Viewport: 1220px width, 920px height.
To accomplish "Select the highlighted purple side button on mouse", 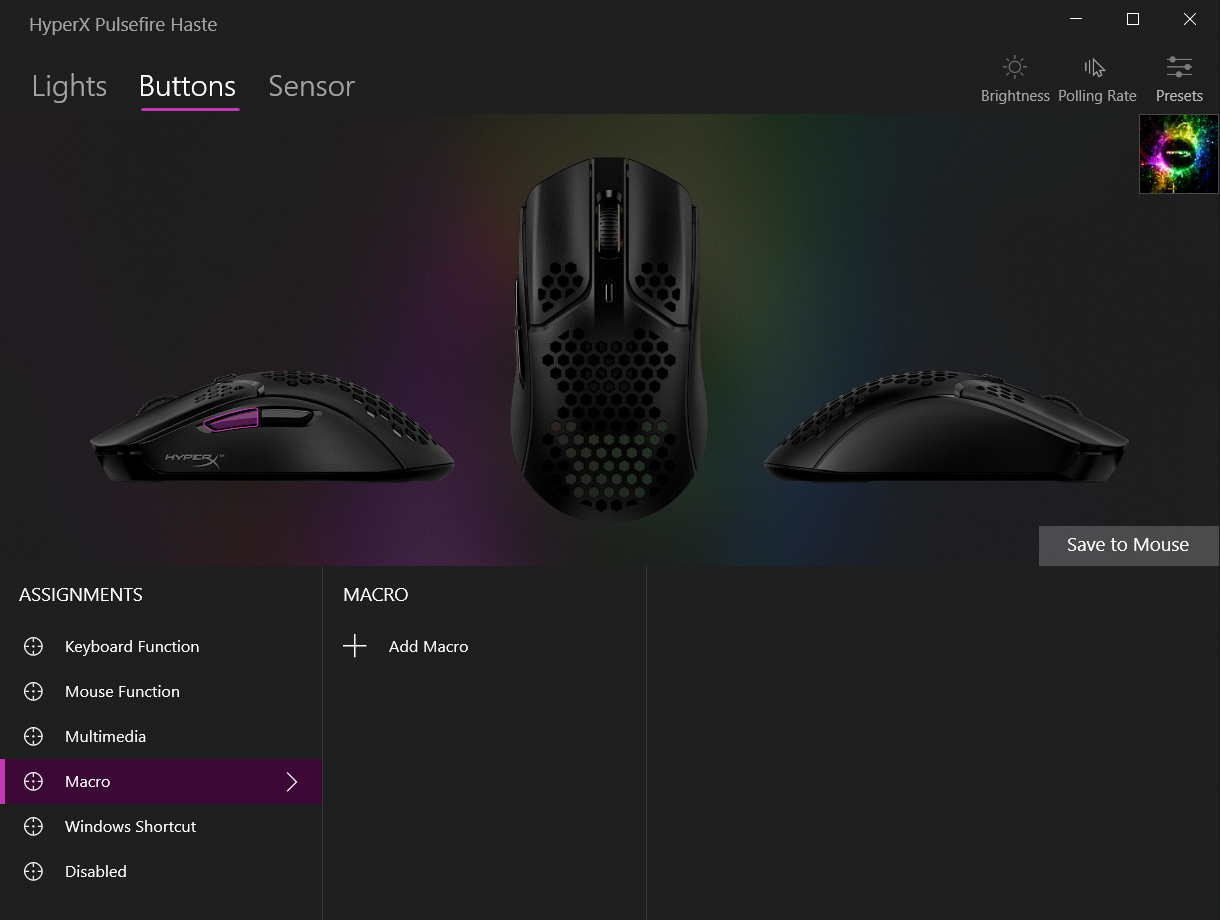I will (231, 418).
